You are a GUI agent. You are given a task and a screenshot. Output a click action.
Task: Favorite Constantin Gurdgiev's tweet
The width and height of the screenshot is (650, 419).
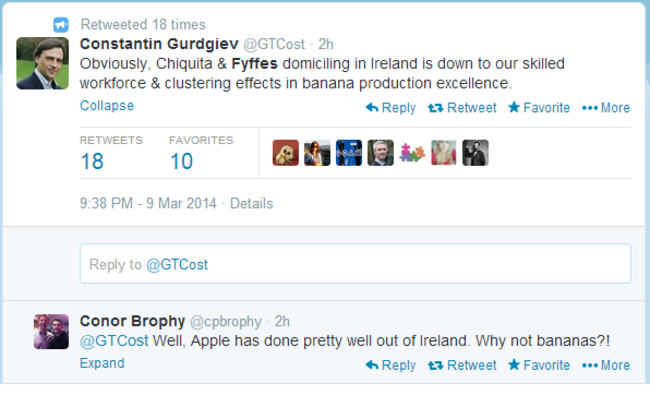coord(538,108)
